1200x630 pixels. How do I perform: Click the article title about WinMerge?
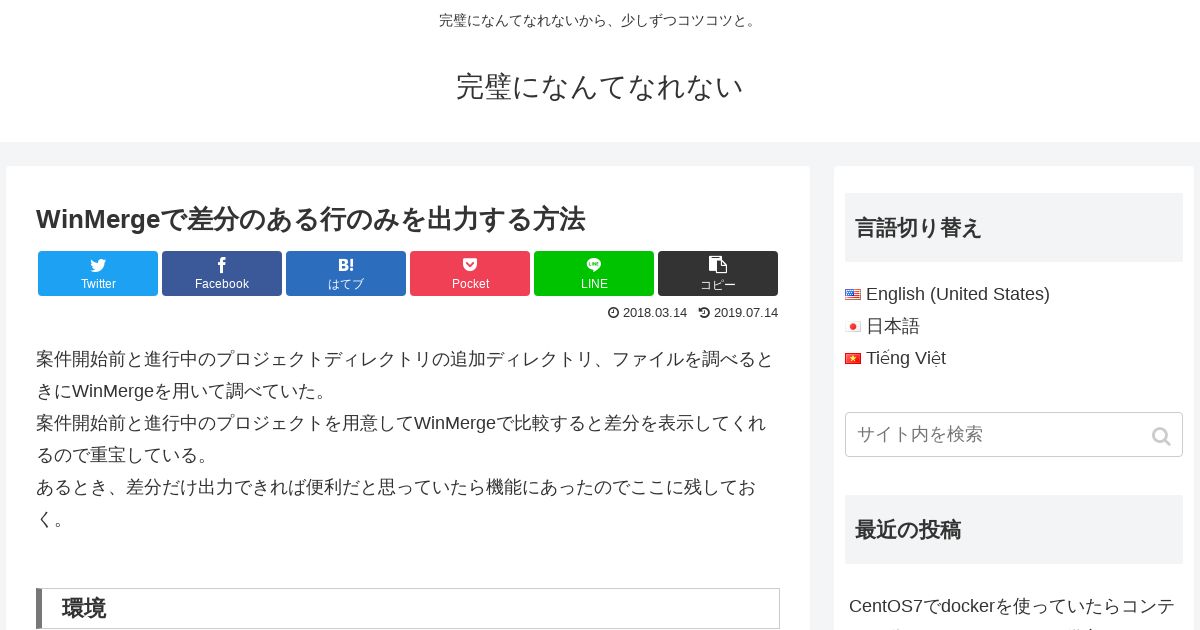click(x=311, y=219)
